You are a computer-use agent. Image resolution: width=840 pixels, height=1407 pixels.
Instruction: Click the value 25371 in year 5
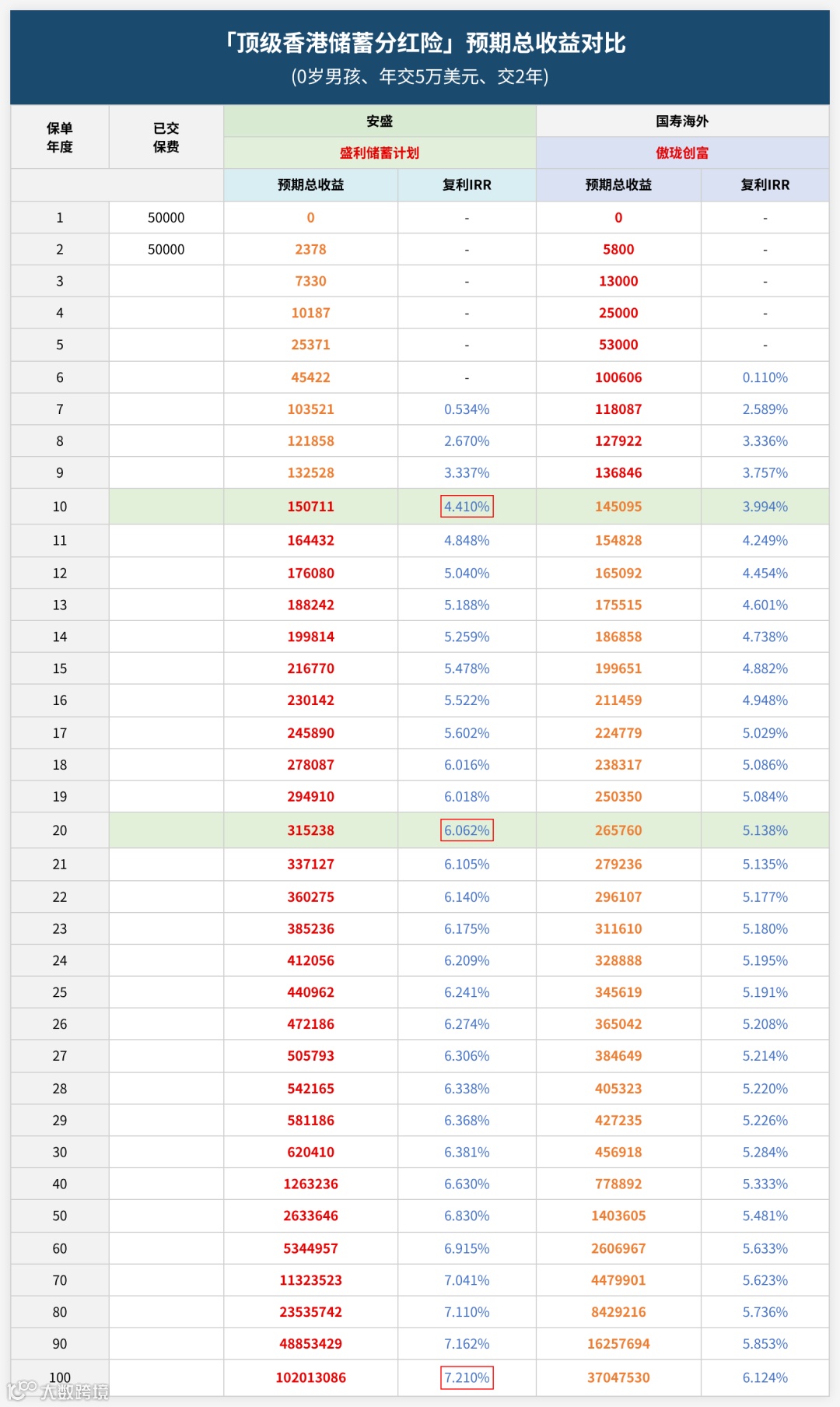pos(310,346)
